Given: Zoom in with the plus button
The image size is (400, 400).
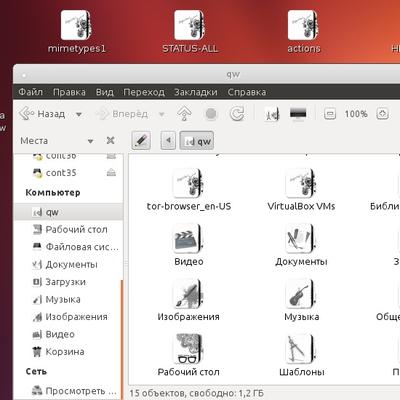Looking at the screenshot, I should [382, 114].
